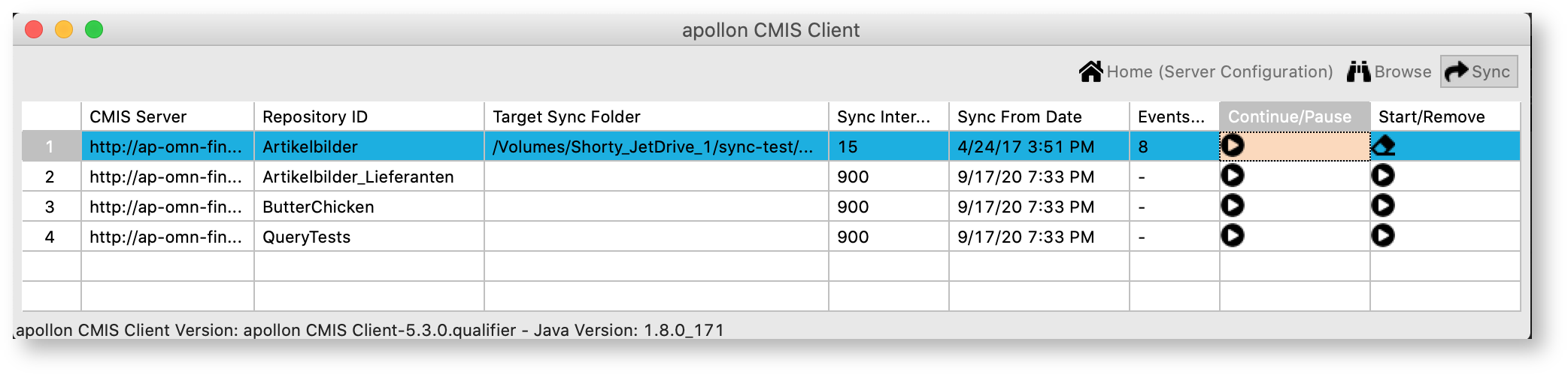Click the /Volumes/Shorty_JetDrive_1 target folder cell
1568x375 pixels.
coord(657,147)
